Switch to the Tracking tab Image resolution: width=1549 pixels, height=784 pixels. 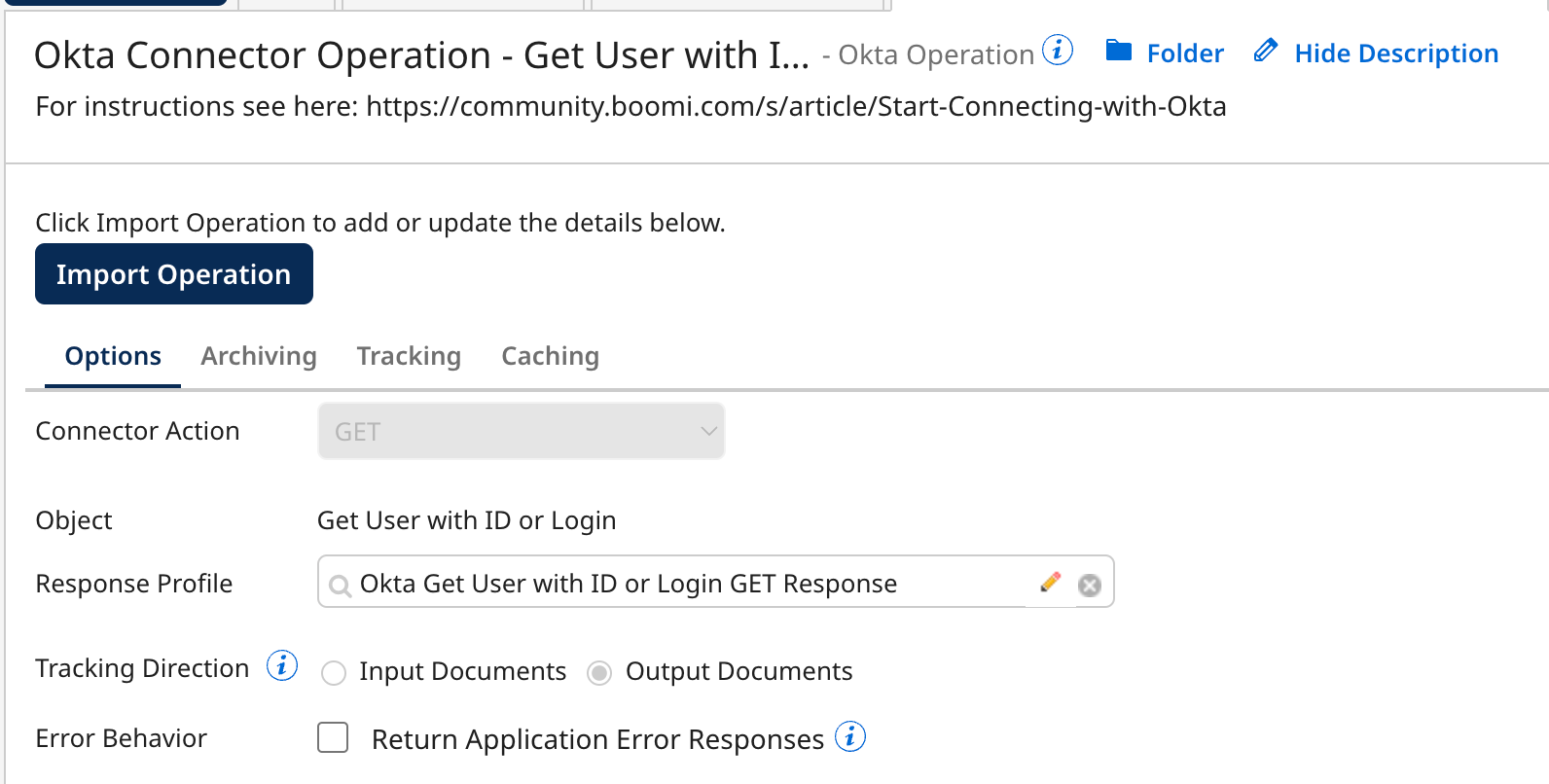(x=409, y=356)
